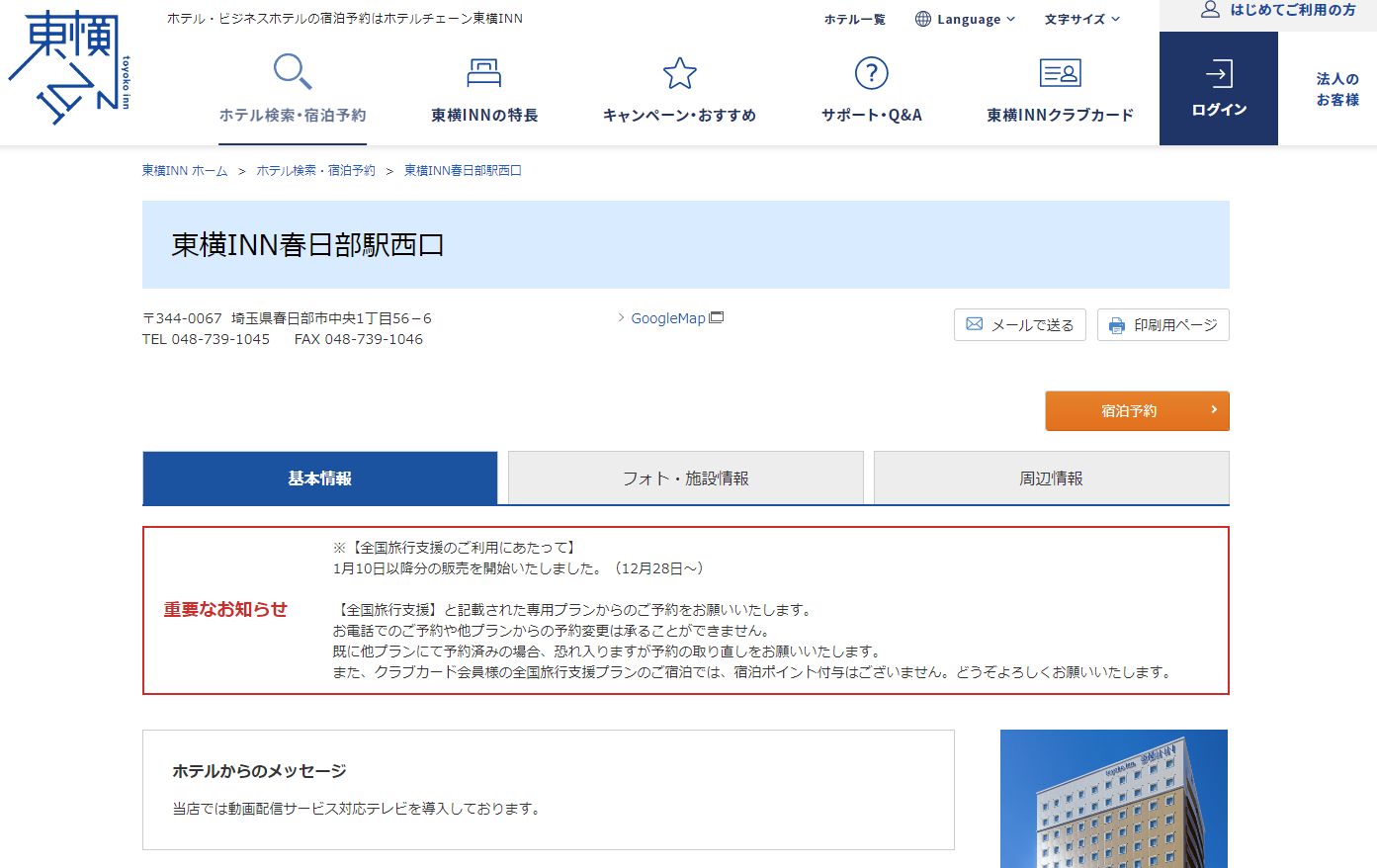Click the printer icon in 印刷用ページ
This screenshot has height=868, width=1377.
tap(1117, 325)
